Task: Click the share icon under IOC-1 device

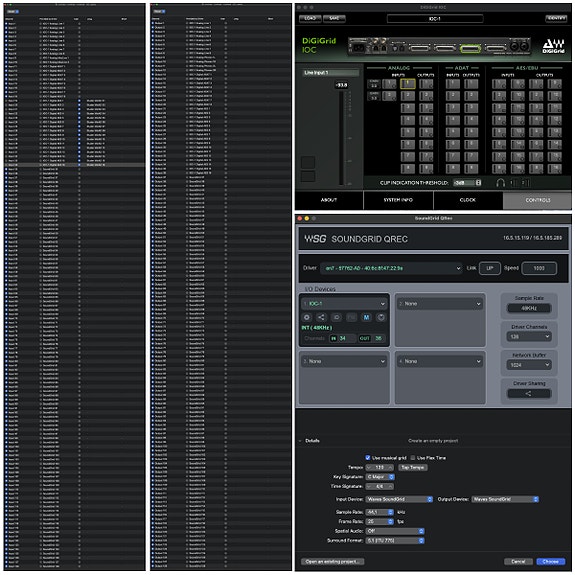Action: click(x=321, y=317)
